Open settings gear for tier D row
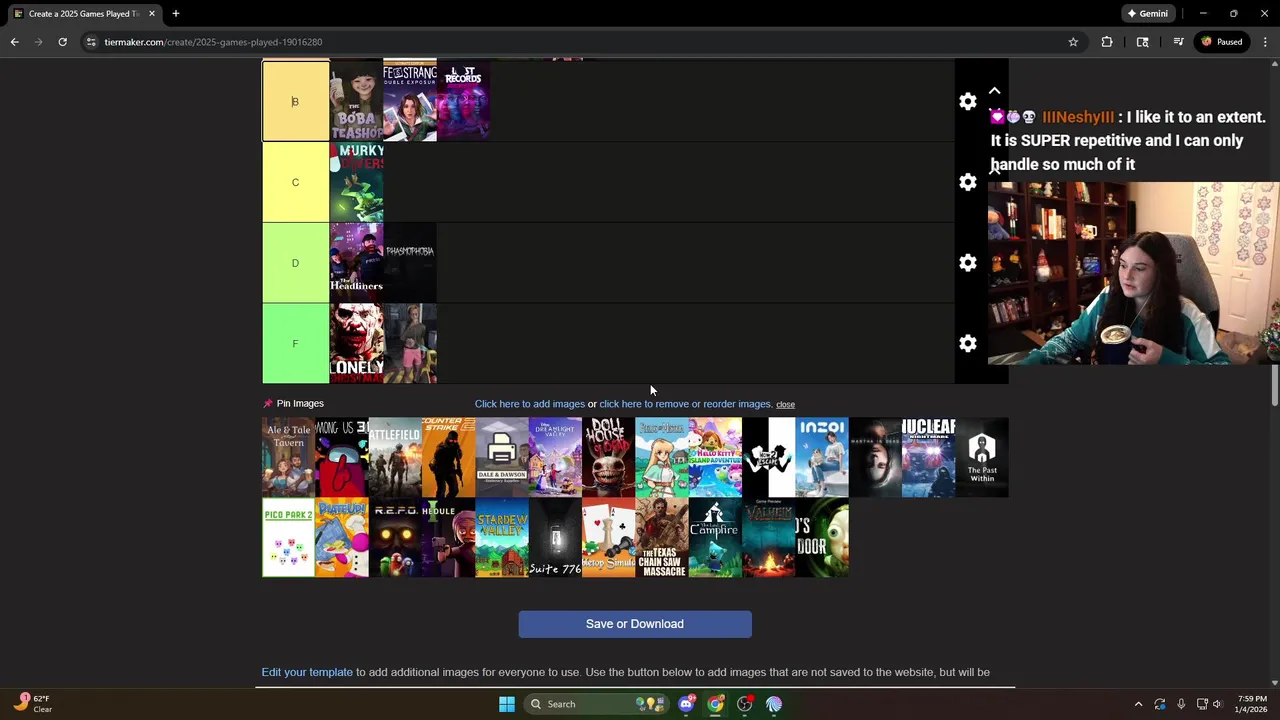The height and width of the screenshot is (720, 1280). 967,263
